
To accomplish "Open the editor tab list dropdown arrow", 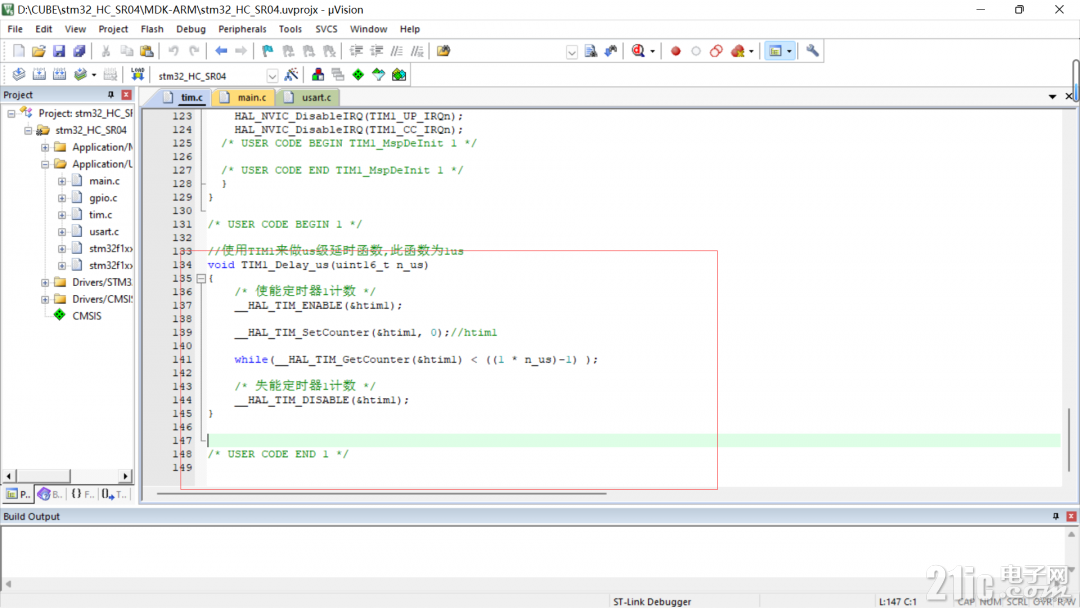I will click(1052, 97).
